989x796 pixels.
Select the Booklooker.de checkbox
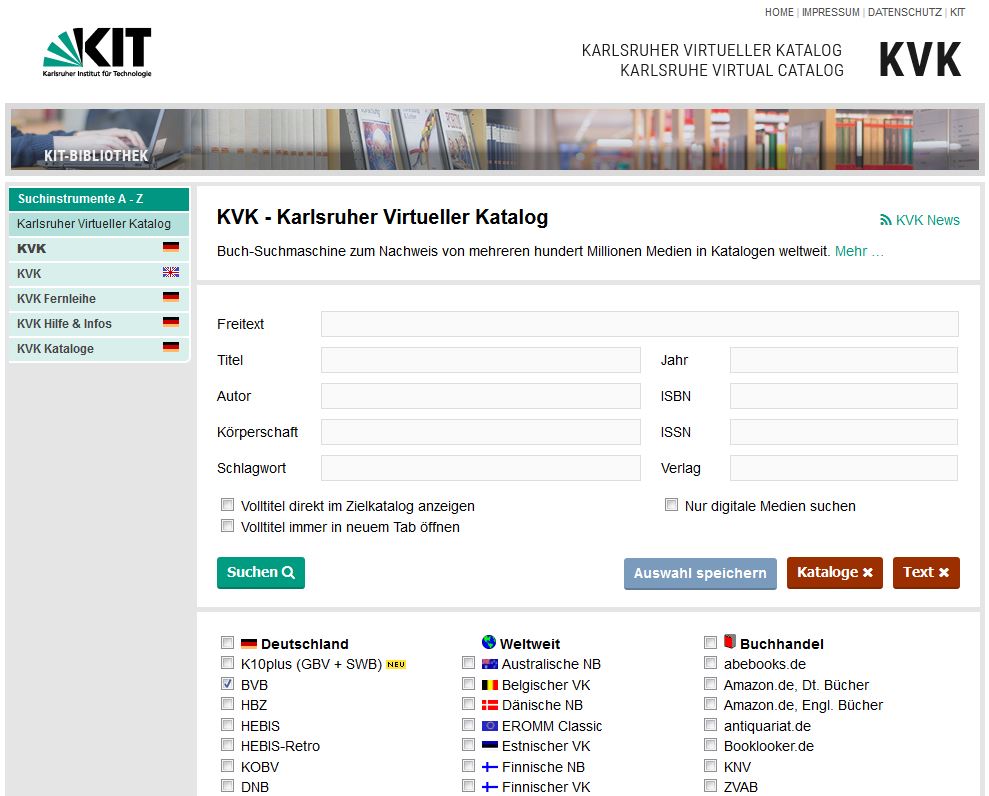[710, 745]
